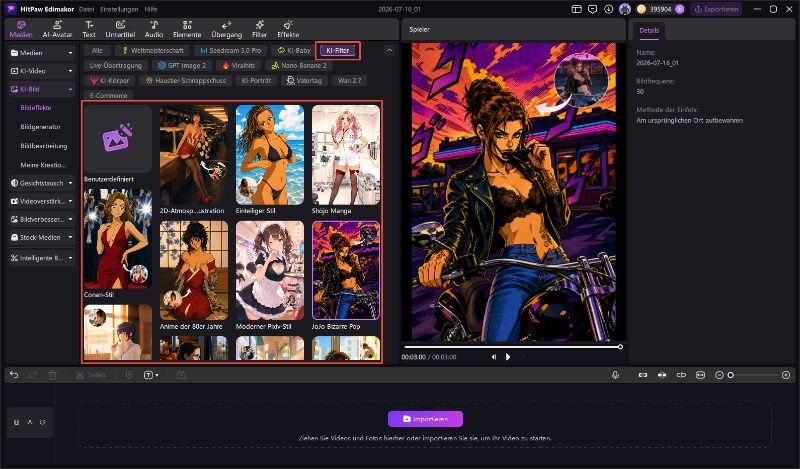
Task: Open the Übergang transitions tool
Action: tap(227, 29)
